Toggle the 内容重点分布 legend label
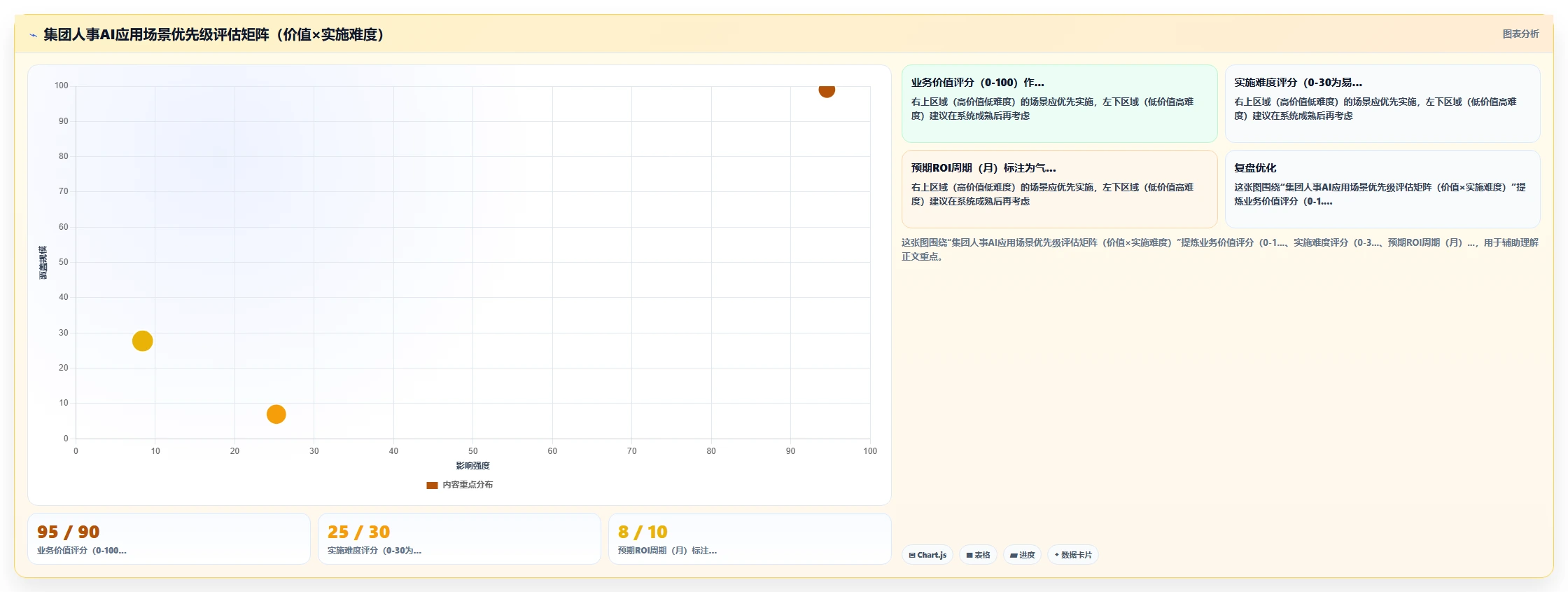Image resolution: width=1568 pixels, height=592 pixels. tap(468, 485)
